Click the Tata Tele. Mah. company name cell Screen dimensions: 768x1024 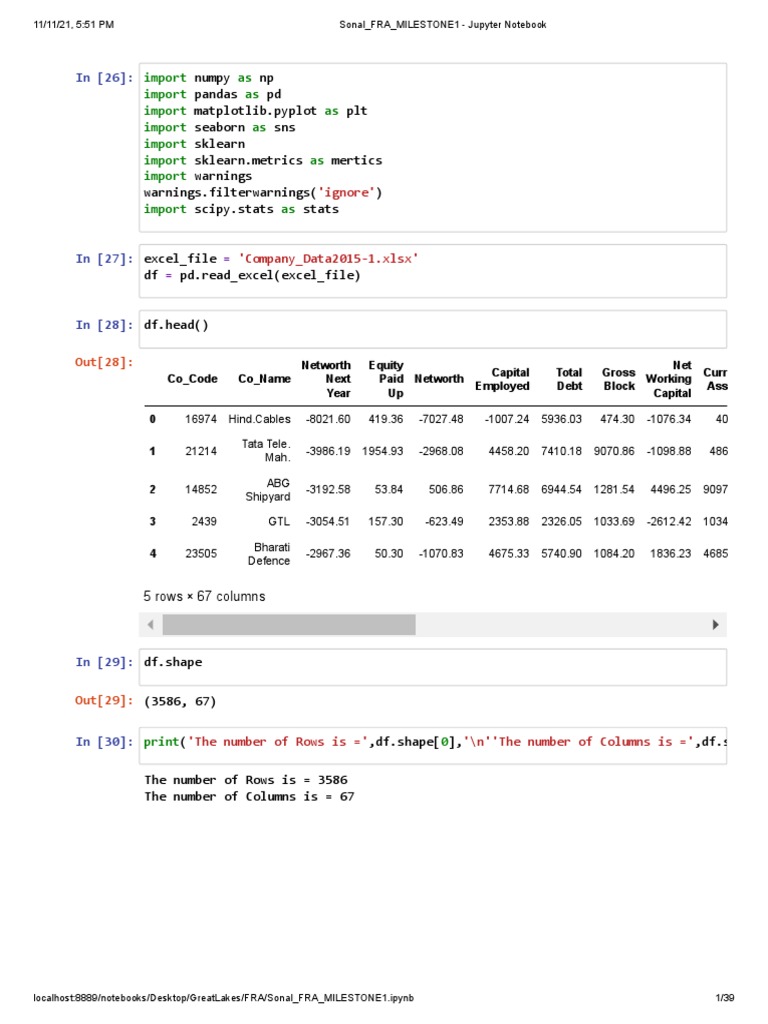[266, 451]
